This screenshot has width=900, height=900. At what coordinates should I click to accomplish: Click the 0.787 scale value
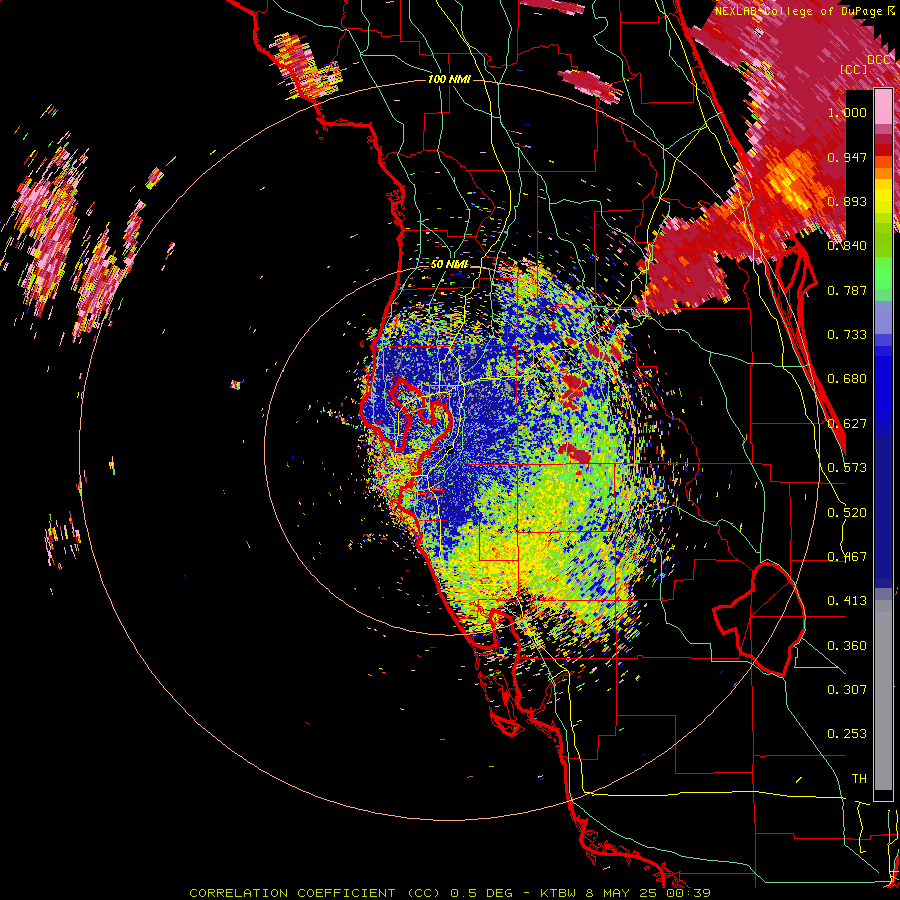(847, 290)
